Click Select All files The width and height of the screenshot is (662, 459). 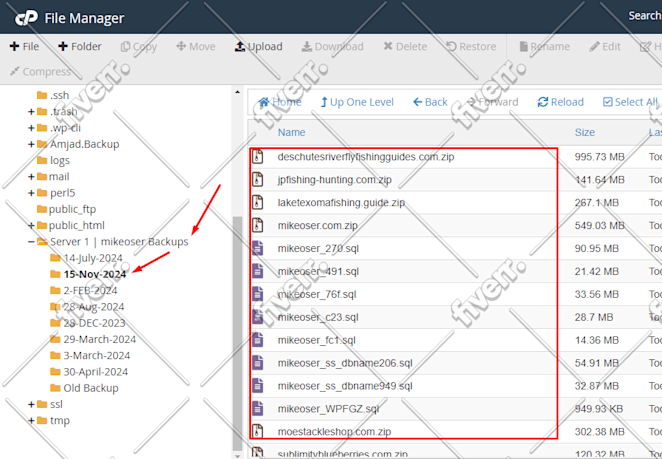point(630,102)
